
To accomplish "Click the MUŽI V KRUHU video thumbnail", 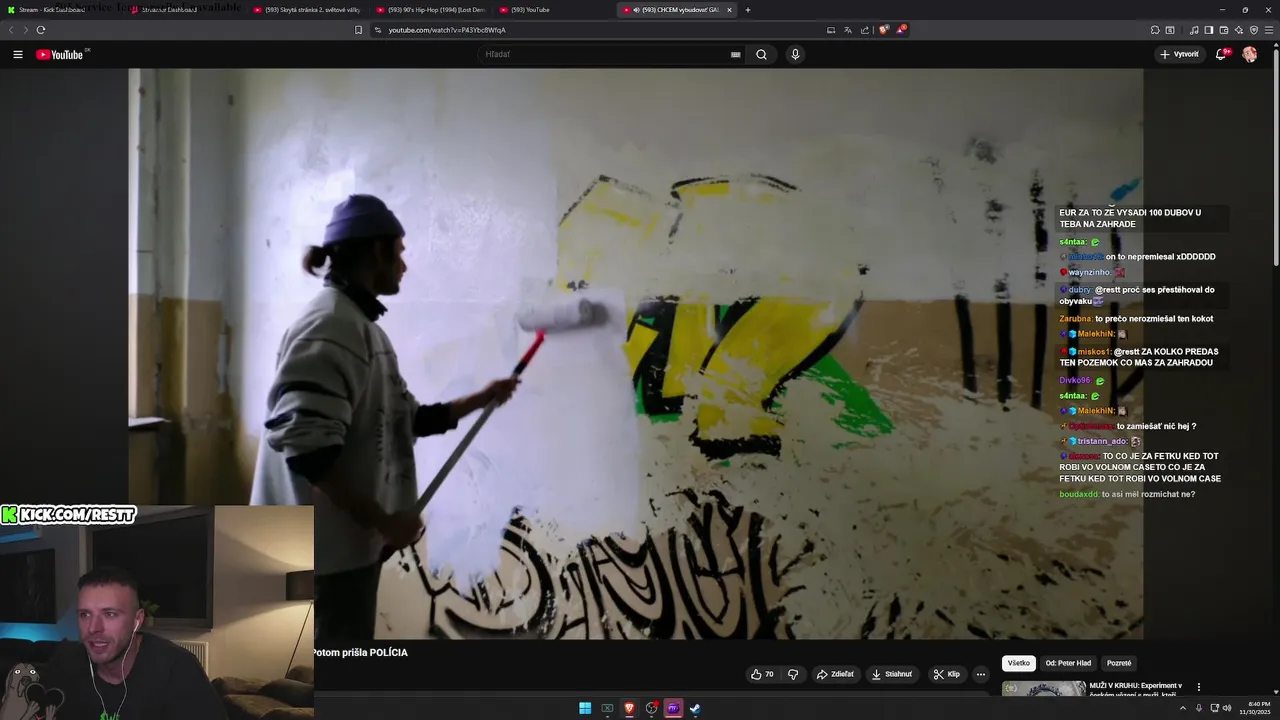I will point(1043,689).
